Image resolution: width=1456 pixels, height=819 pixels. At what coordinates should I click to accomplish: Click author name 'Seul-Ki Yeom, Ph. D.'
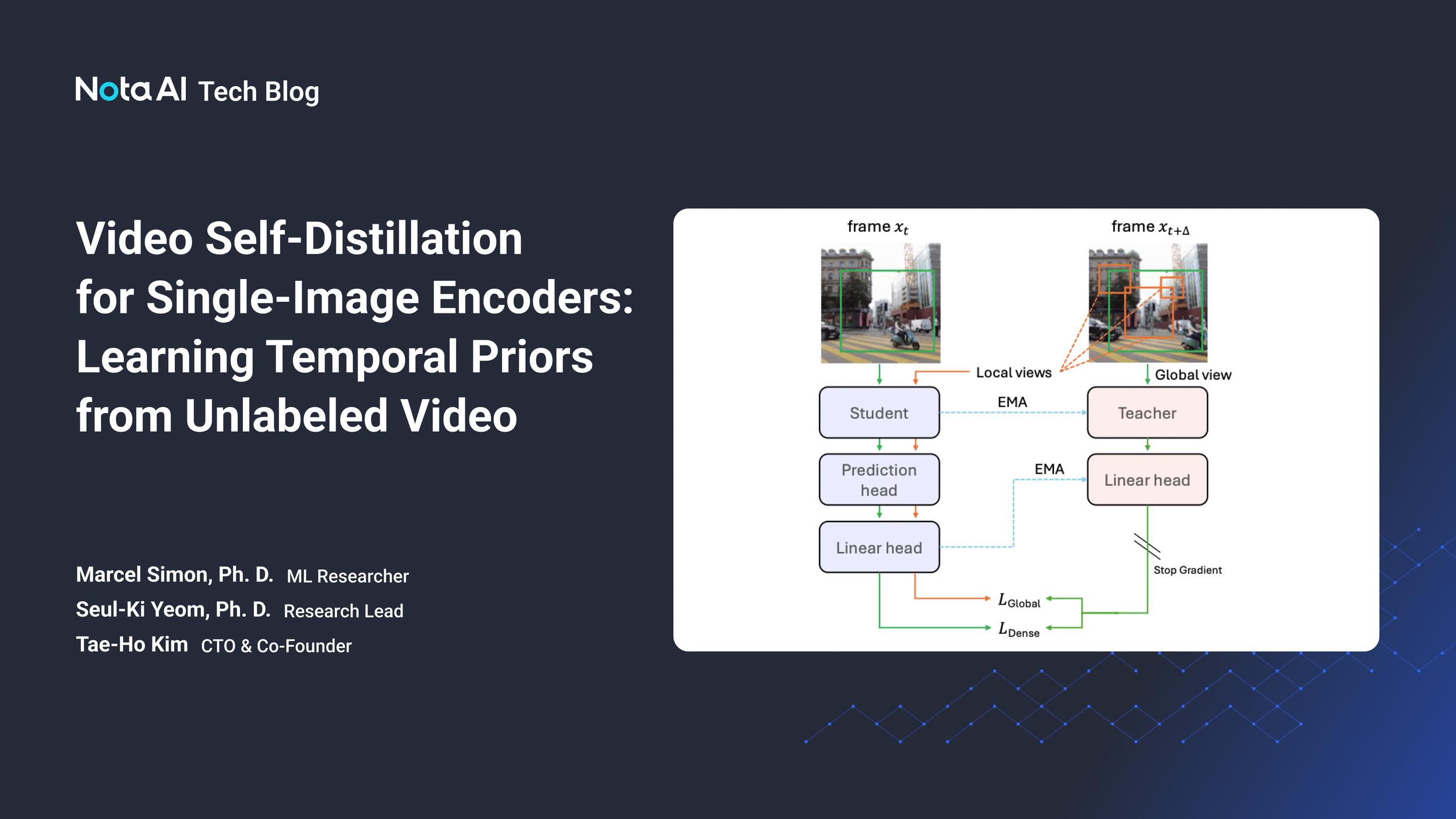click(174, 610)
